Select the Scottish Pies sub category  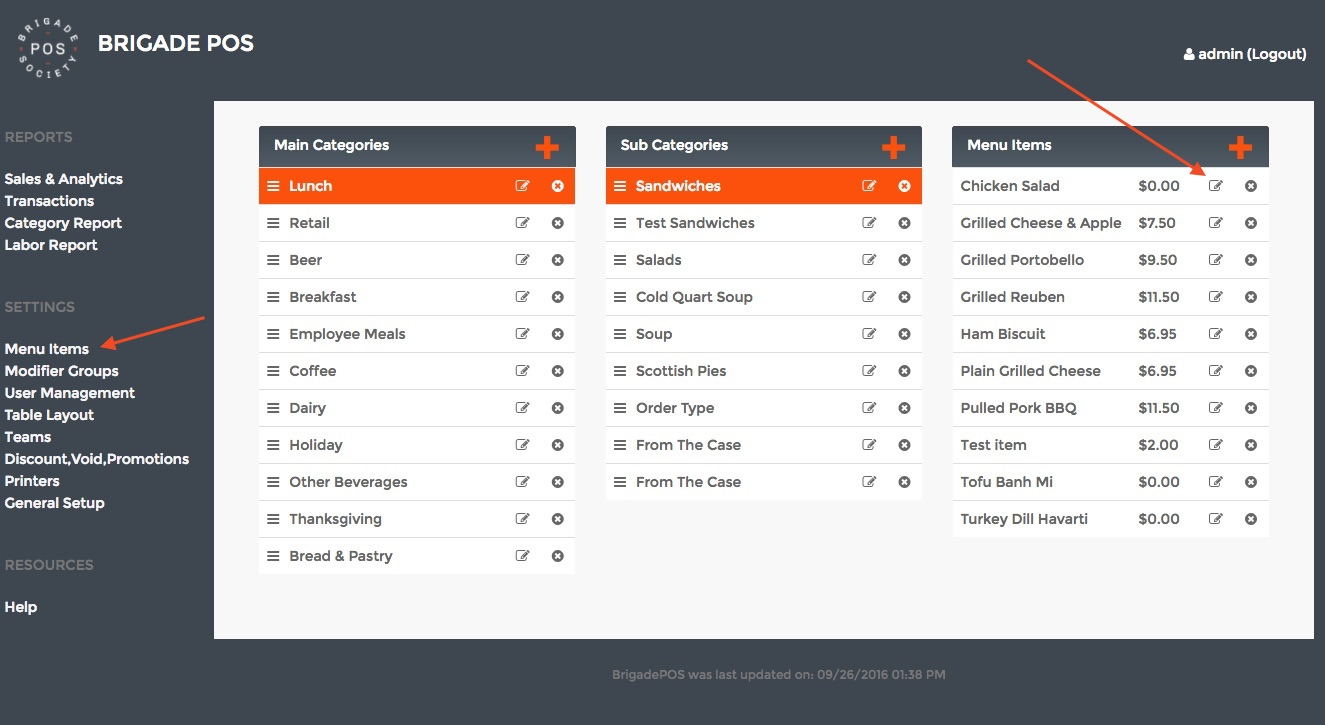681,371
